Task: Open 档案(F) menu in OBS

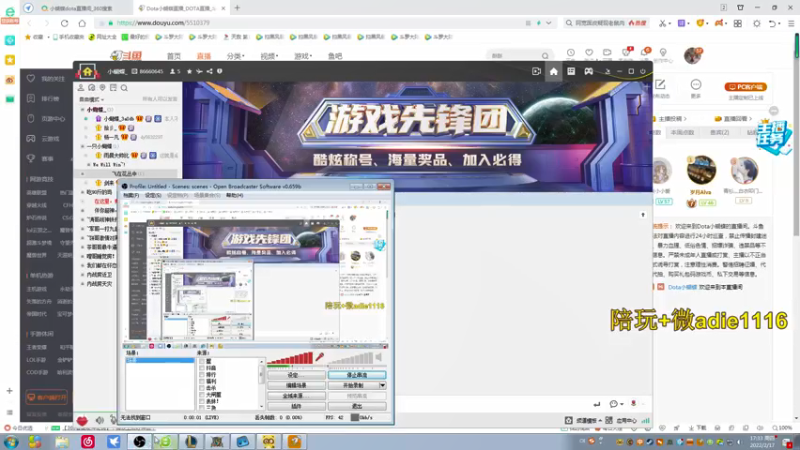Action: 131,195
